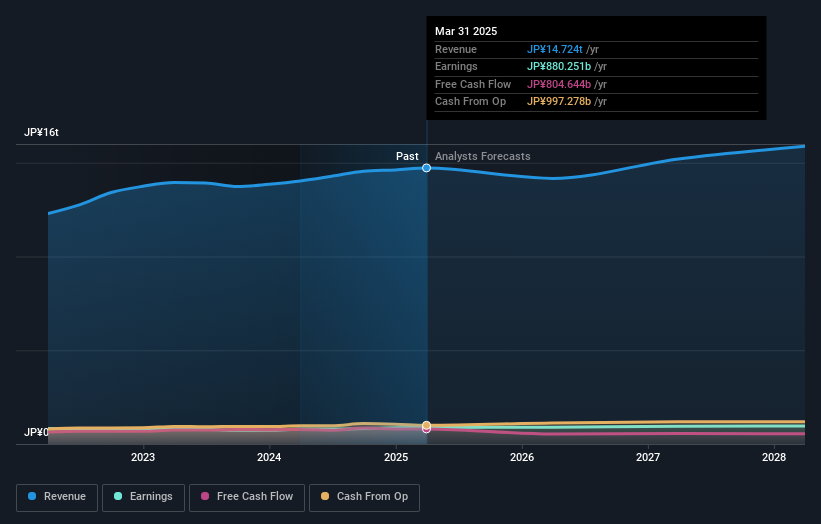Screen dimensions: 821x524
Task: Click the Cash From Op label in tooltip
Action: pos(470,102)
